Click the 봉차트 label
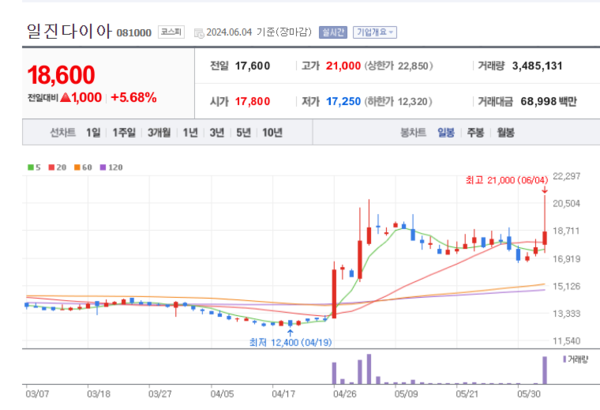600x410 pixels. pos(413,132)
